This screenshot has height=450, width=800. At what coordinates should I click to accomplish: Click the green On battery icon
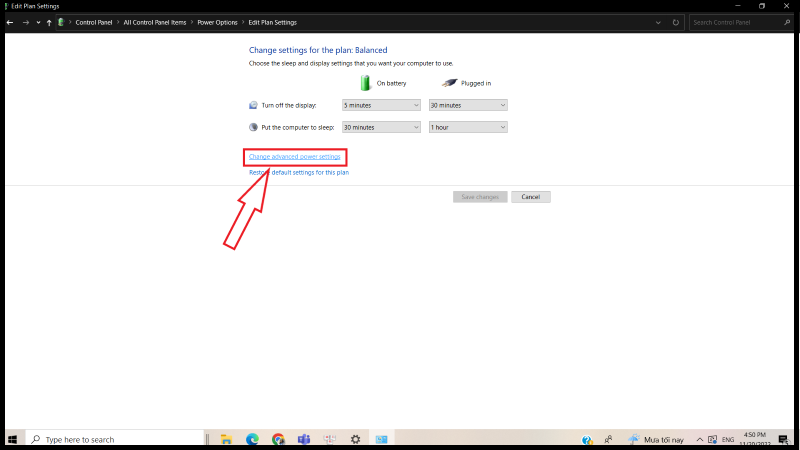(x=365, y=83)
